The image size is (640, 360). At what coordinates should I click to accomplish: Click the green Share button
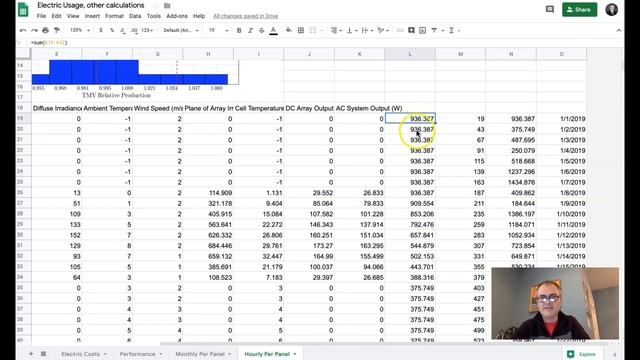579,9
